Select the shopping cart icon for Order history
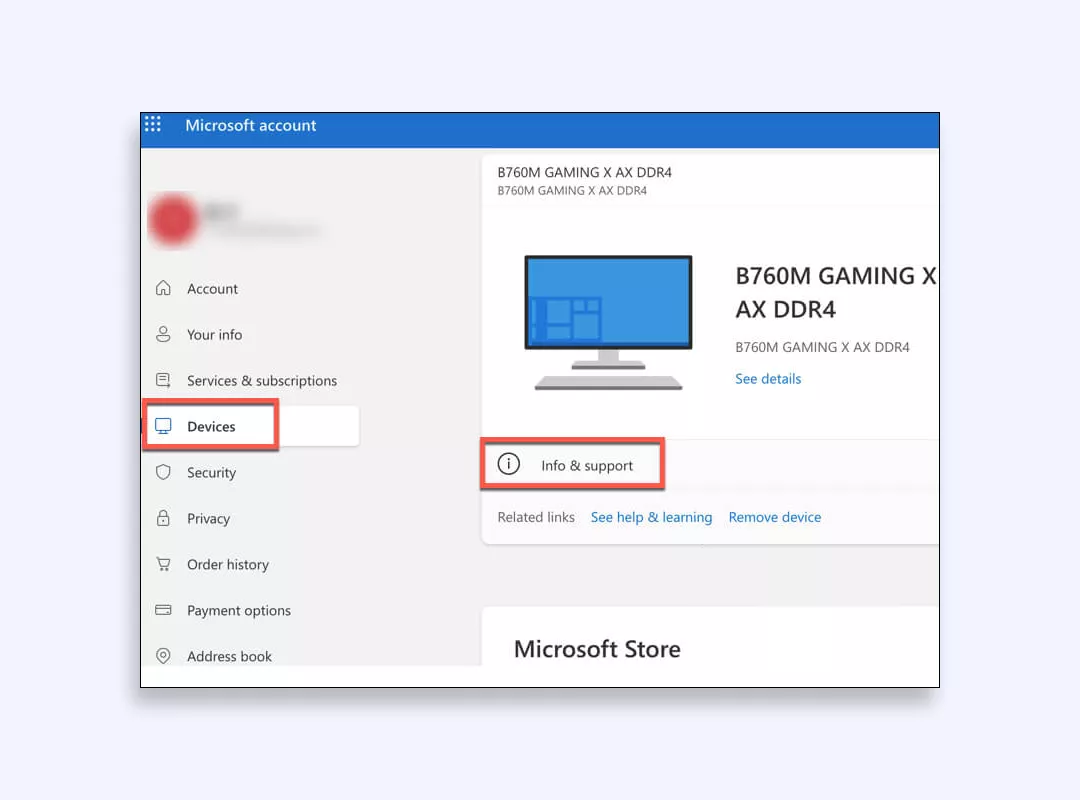Viewport: 1080px width, 800px height. [x=164, y=564]
